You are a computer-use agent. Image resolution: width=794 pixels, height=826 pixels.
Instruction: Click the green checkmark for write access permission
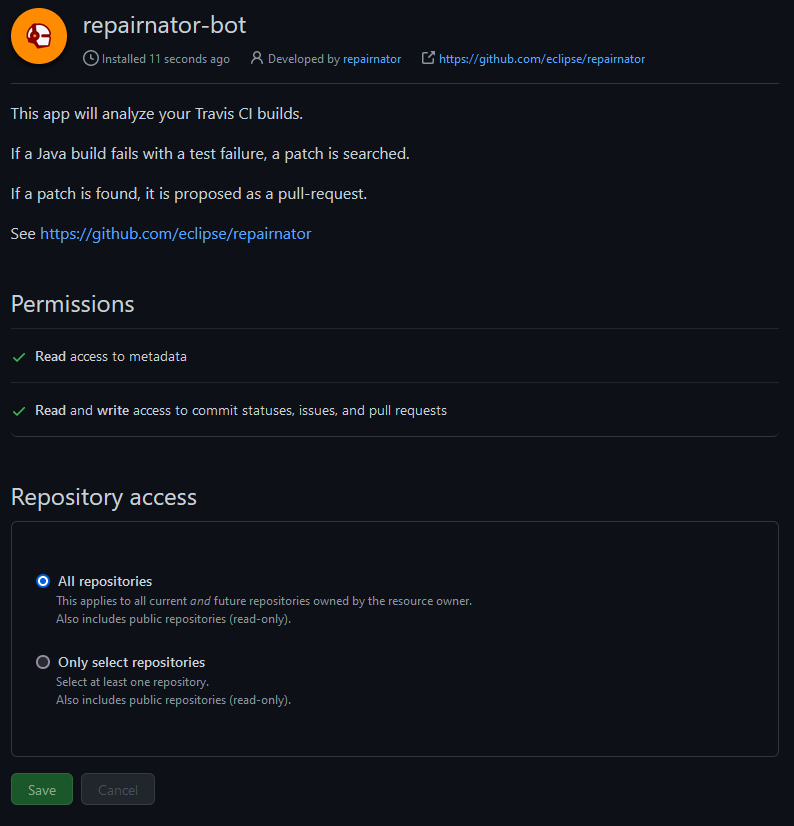click(19, 411)
